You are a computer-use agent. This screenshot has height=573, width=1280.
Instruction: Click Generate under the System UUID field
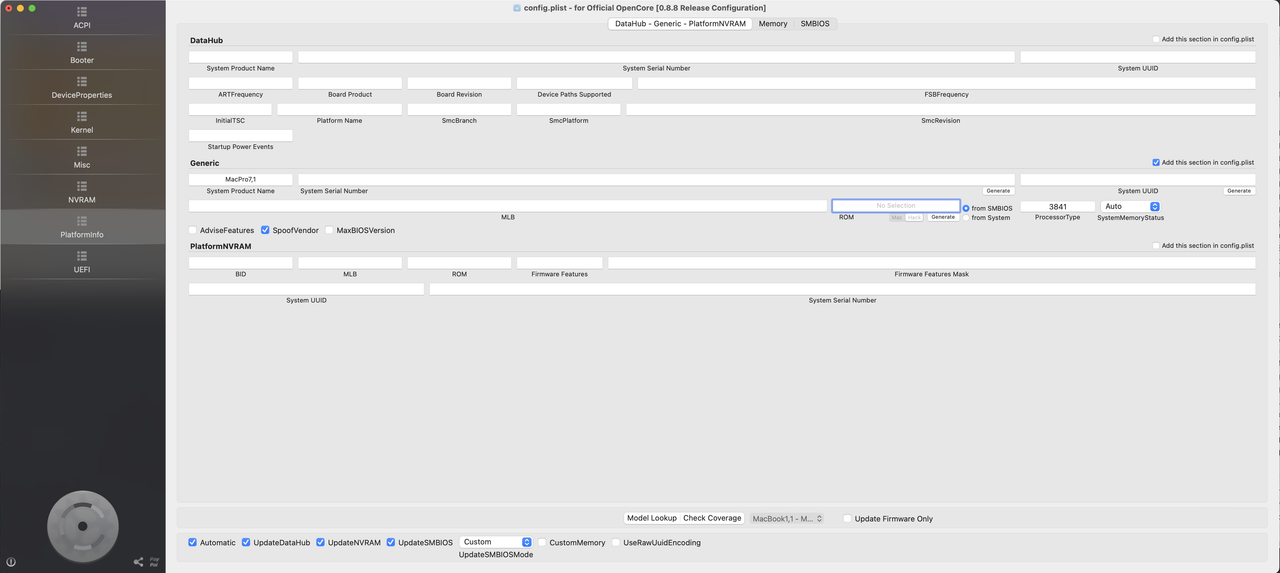[1238, 191]
